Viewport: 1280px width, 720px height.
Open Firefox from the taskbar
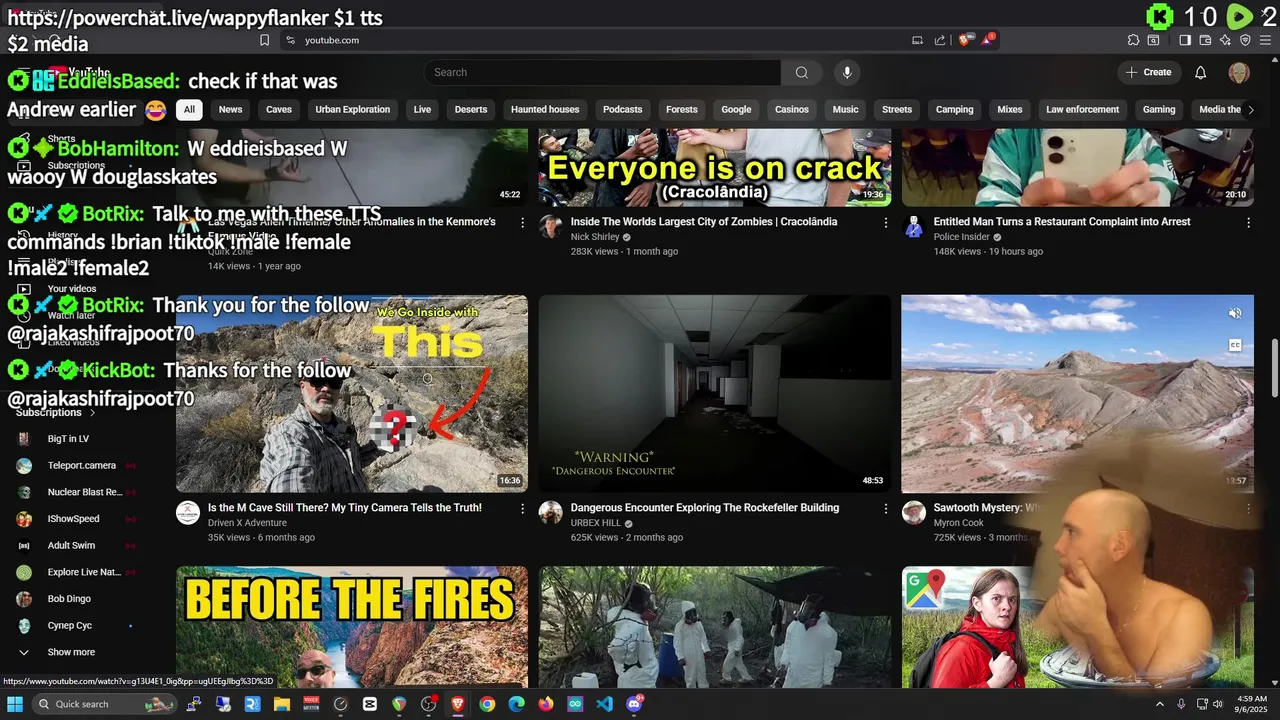pyautogui.click(x=545, y=704)
